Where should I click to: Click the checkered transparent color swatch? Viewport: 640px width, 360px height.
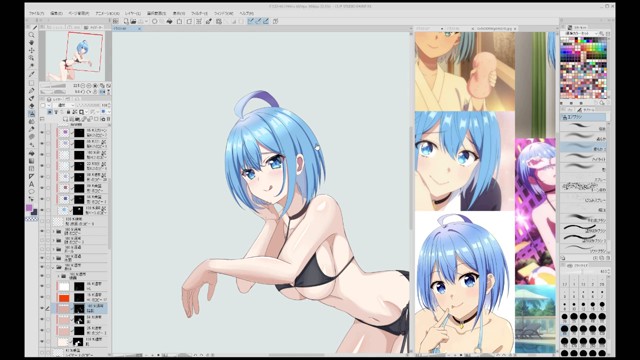pyautogui.click(x=31, y=219)
